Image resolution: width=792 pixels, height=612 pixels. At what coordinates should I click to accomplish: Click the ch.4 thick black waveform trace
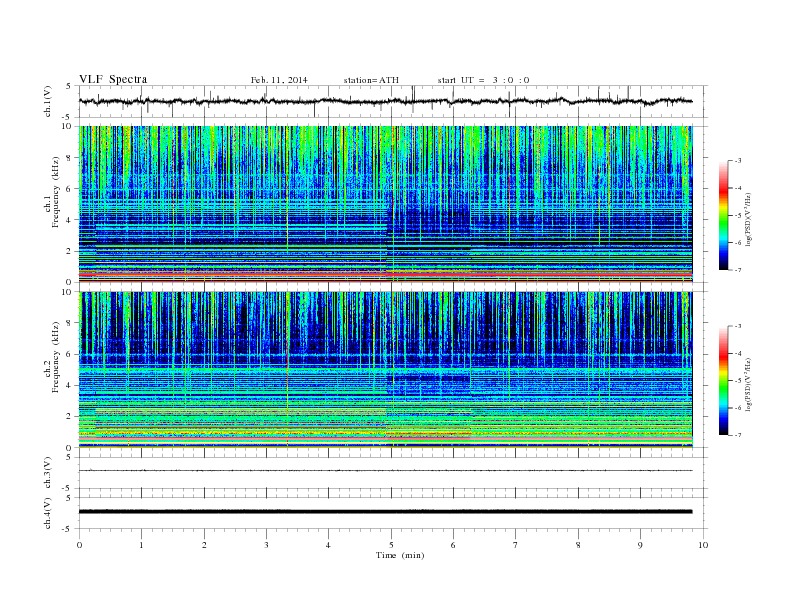(x=386, y=512)
